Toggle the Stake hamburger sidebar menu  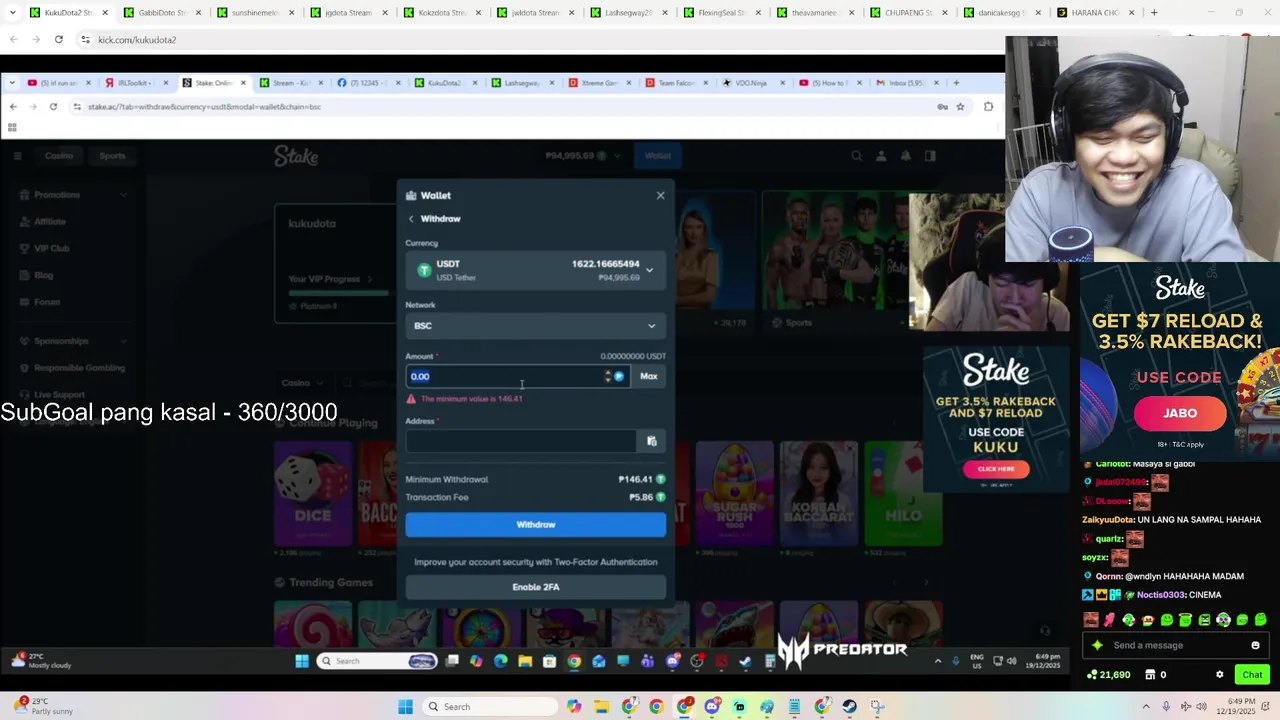[17, 156]
